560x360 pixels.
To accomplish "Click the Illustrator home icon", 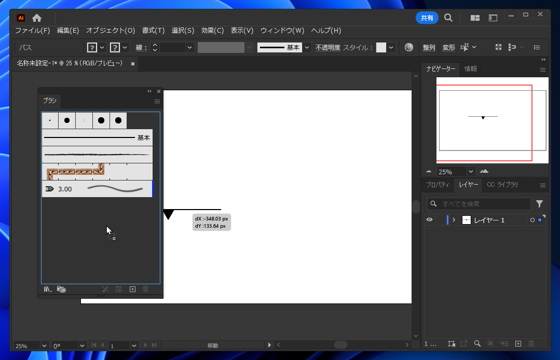I will pyautogui.click(x=37, y=18).
